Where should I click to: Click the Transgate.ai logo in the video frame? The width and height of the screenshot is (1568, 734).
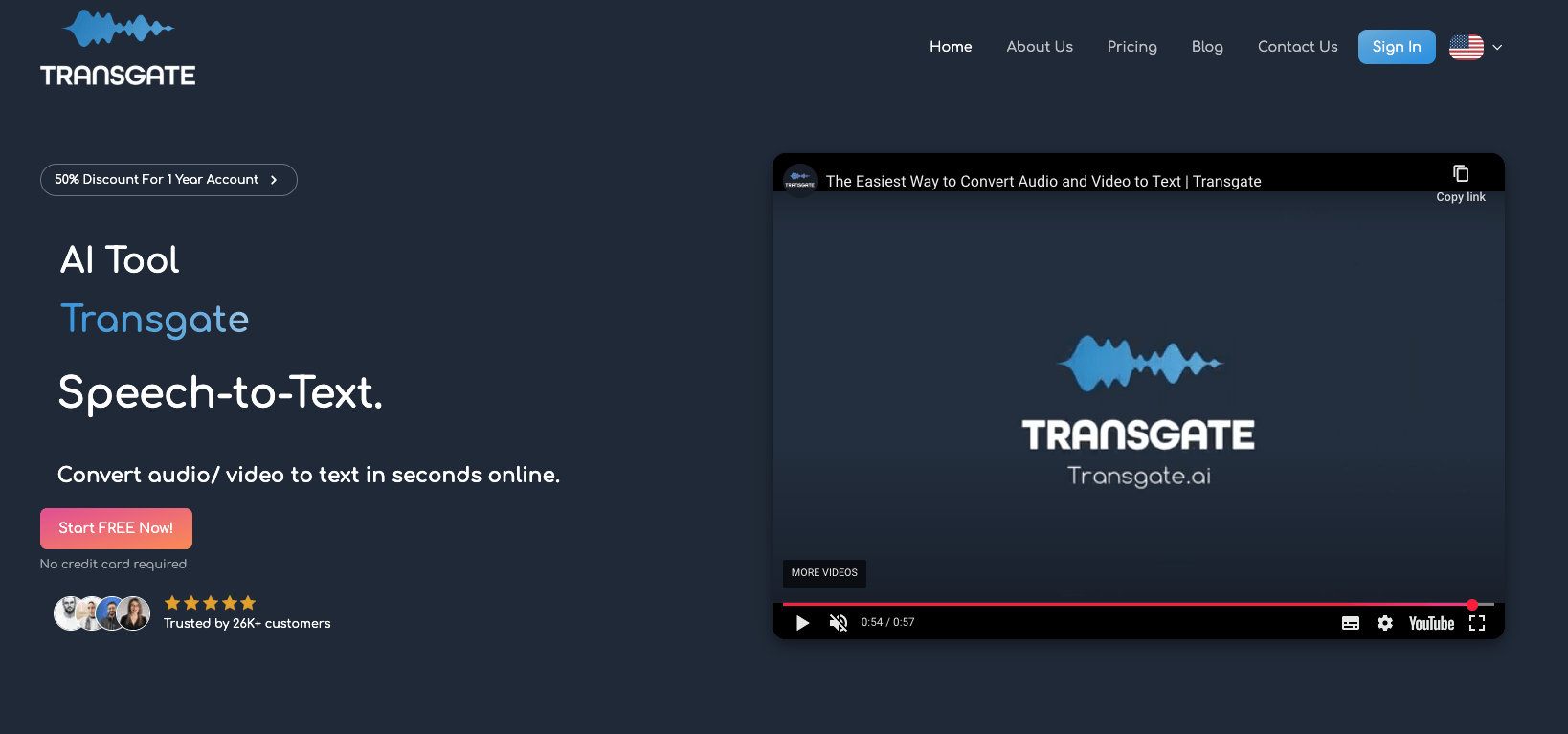1138,411
